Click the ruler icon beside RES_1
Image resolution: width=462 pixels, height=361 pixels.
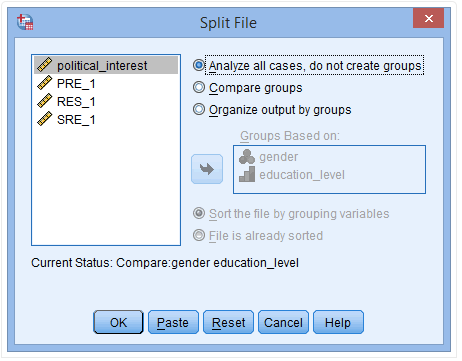45,101
